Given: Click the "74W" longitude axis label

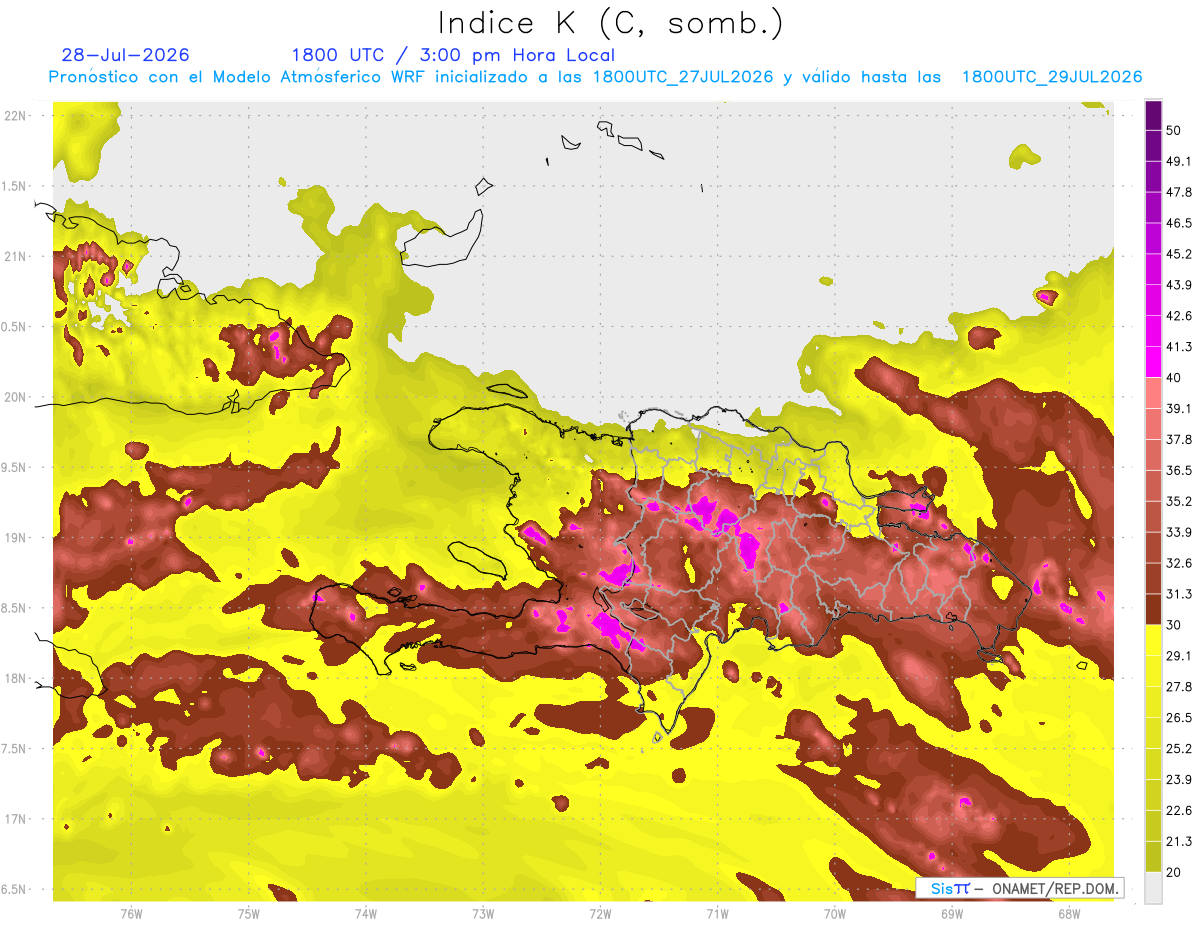Looking at the screenshot, I should pos(366,913).
